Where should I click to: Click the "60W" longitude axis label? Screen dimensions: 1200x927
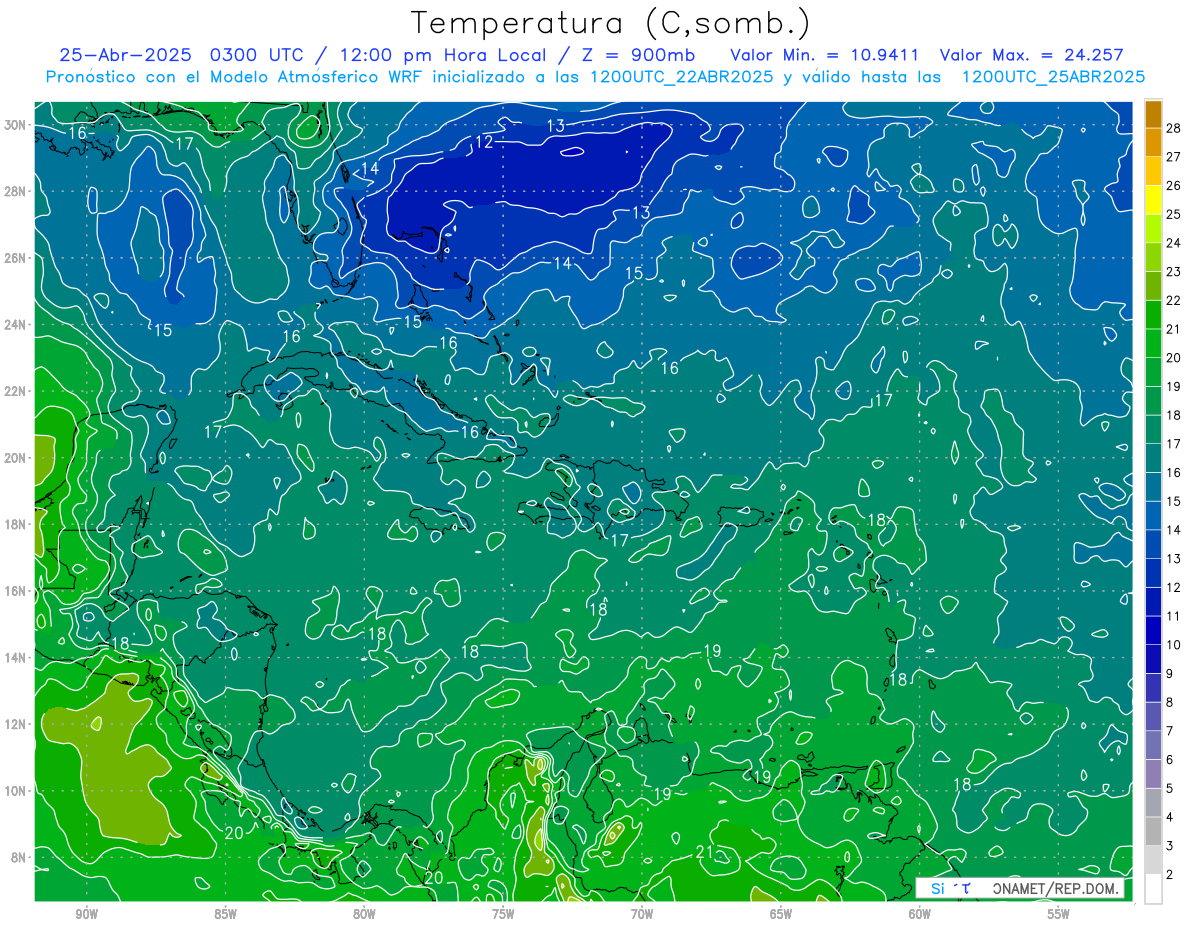(920, 914)
